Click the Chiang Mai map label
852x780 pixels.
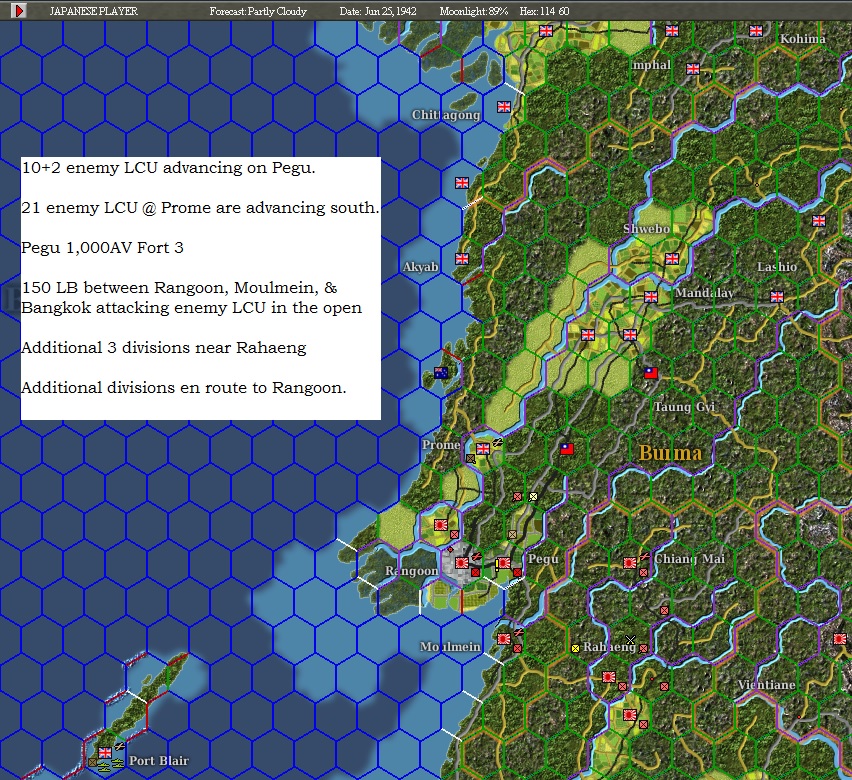pos(689,559)
